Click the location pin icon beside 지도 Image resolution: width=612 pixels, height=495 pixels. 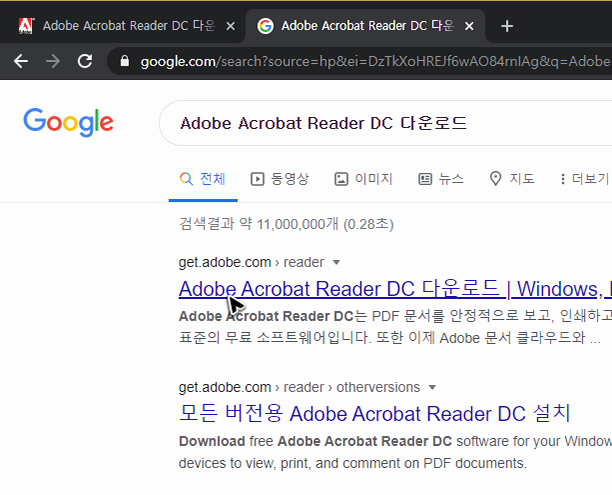[x=495, y=179]
